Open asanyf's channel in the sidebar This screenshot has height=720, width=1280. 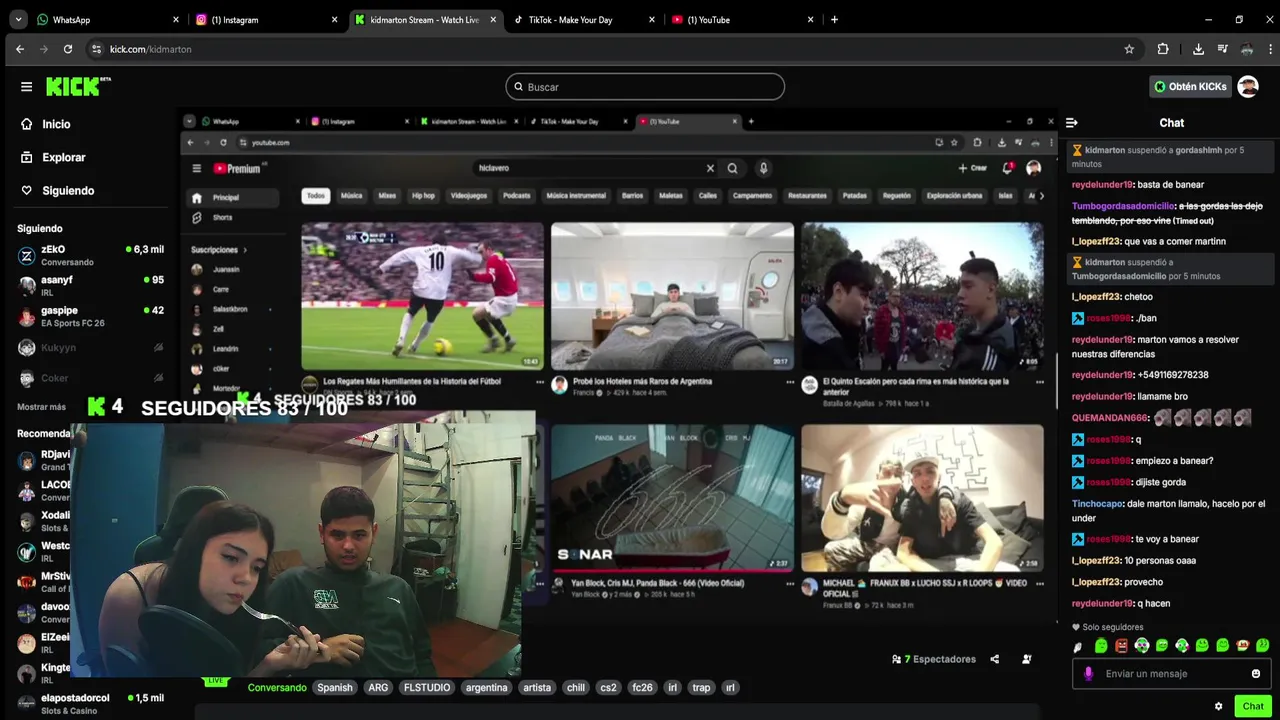[x=90, y=286]
